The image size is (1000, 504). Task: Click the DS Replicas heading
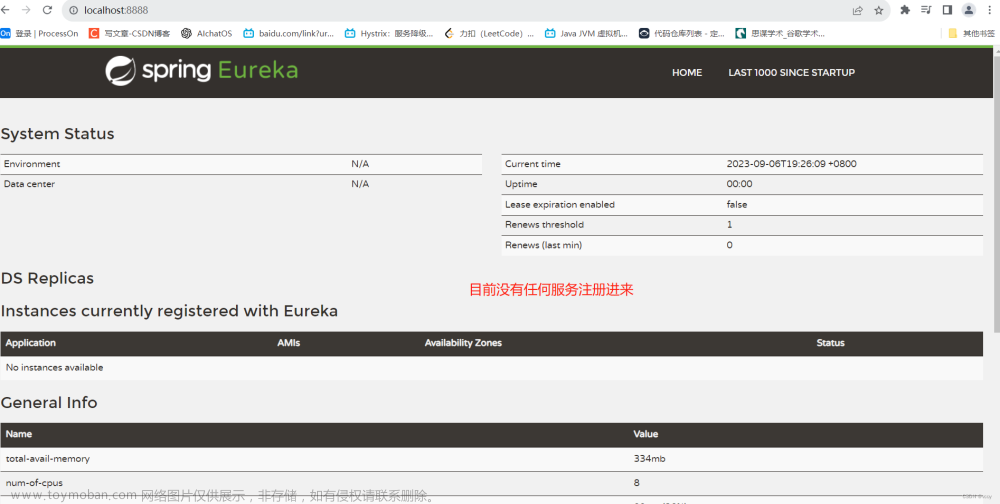tap(47, 279)
